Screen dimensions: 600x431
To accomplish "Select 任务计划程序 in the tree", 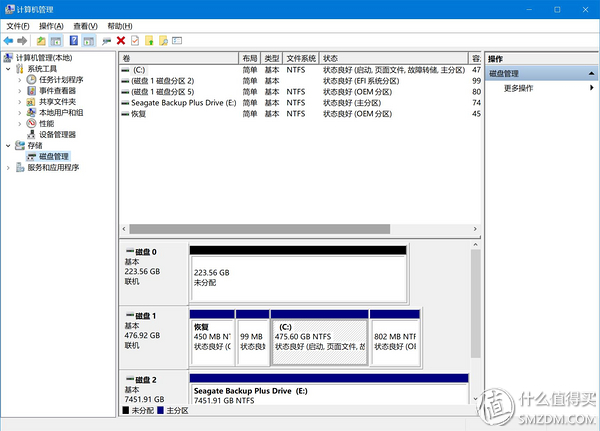I will [61, 80].
